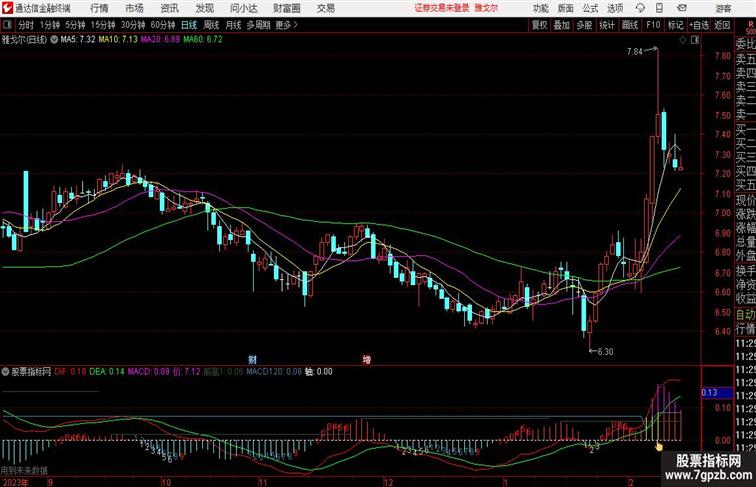Click the red 雅戈尔 stock name in title bar
Screen dimensions: 756x487
click(x=486, y=8)
